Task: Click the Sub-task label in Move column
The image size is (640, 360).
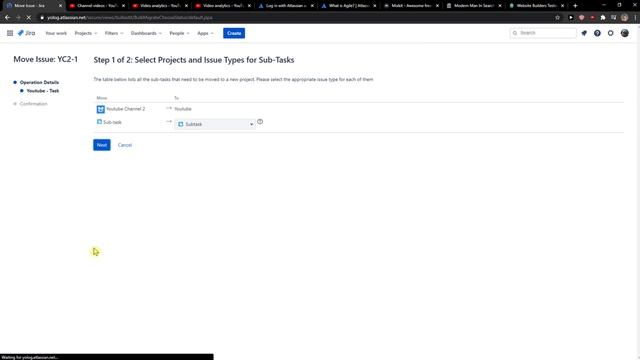Action: pyautogui.click(x=112, y=122)
